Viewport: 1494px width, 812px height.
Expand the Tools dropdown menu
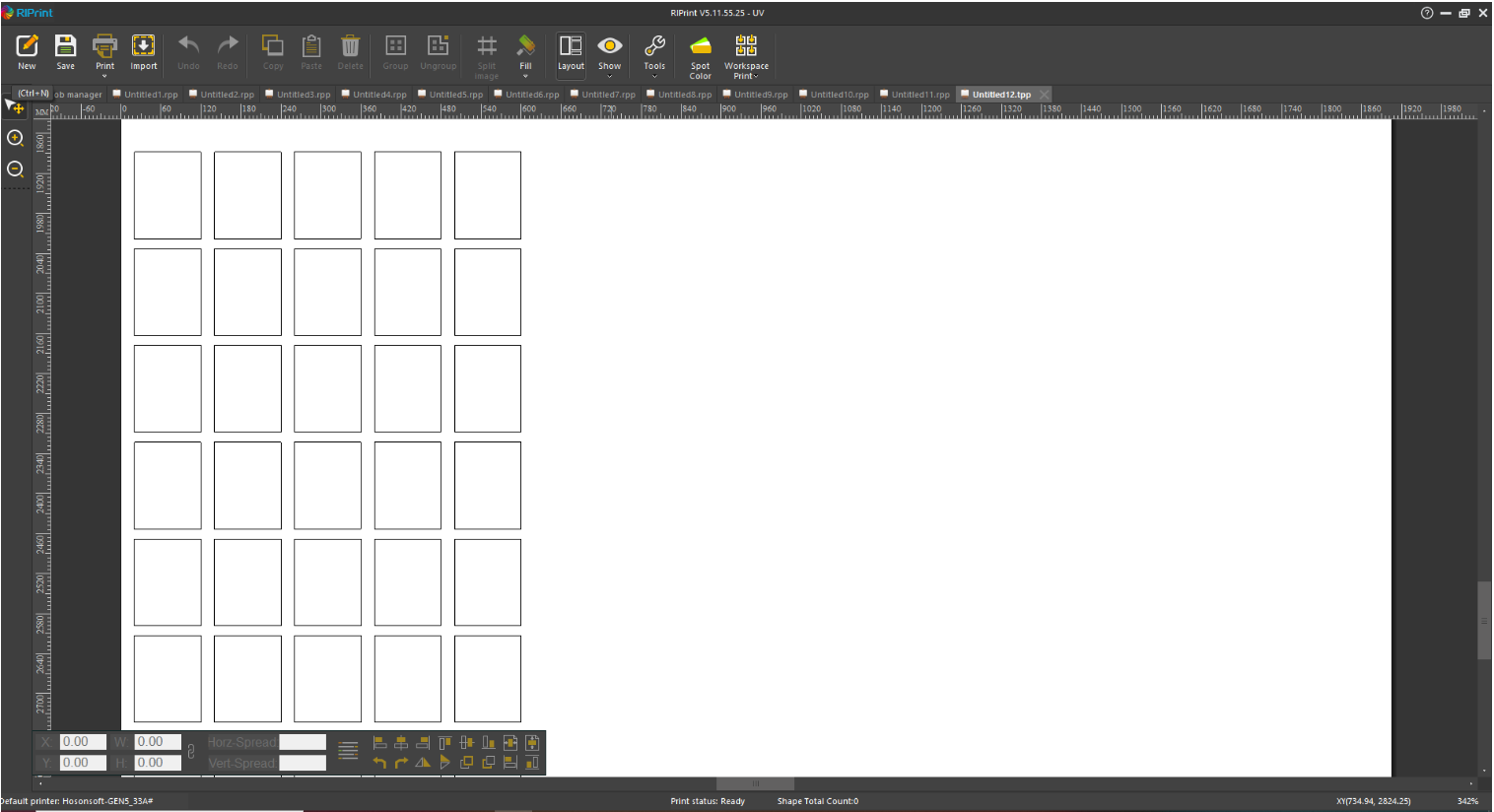point(654,76)
